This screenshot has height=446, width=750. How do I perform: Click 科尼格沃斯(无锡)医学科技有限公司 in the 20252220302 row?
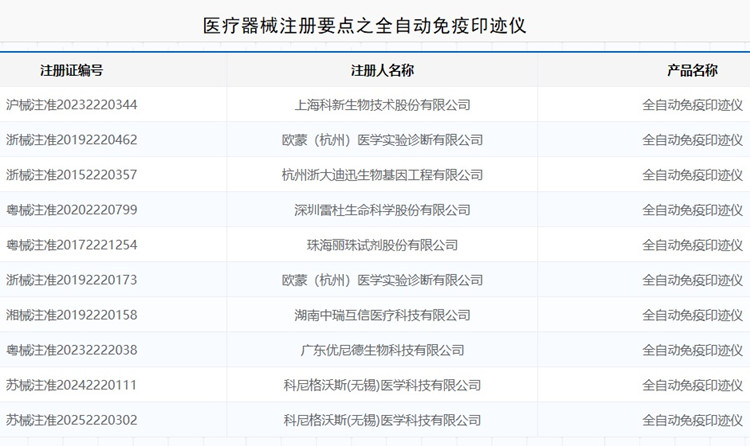[x=382, y=420]
